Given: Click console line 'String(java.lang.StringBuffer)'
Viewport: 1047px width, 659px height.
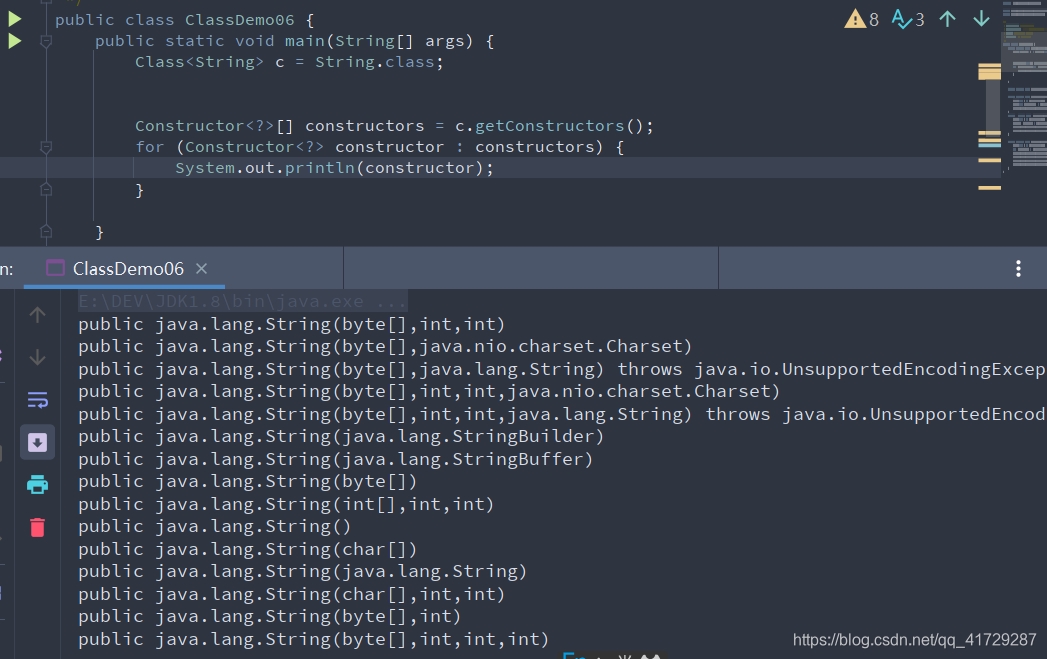Looking at the screenshot, I should click(x=335, y=459).
